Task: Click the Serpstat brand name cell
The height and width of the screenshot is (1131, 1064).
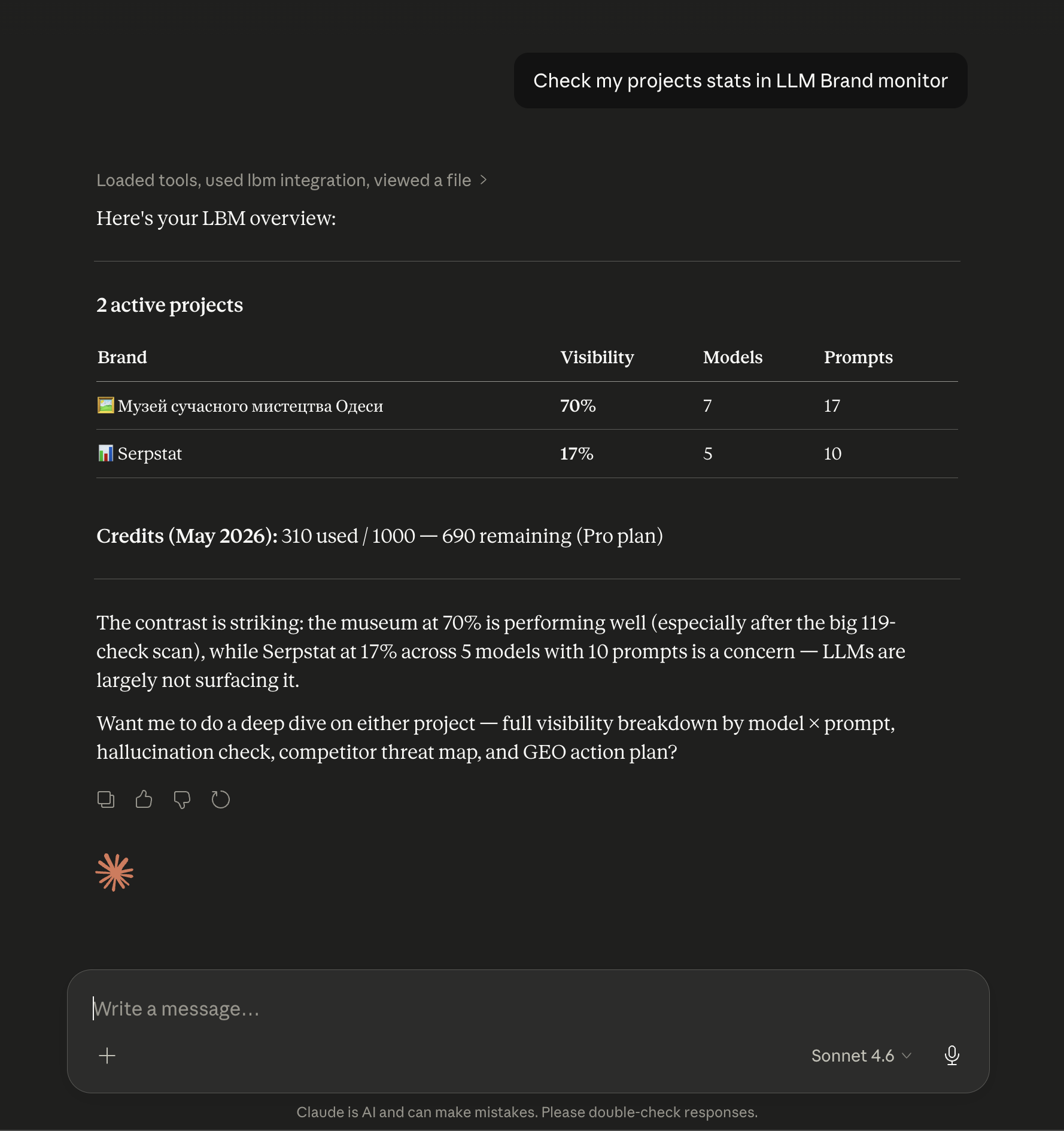Action: (150, 454)
